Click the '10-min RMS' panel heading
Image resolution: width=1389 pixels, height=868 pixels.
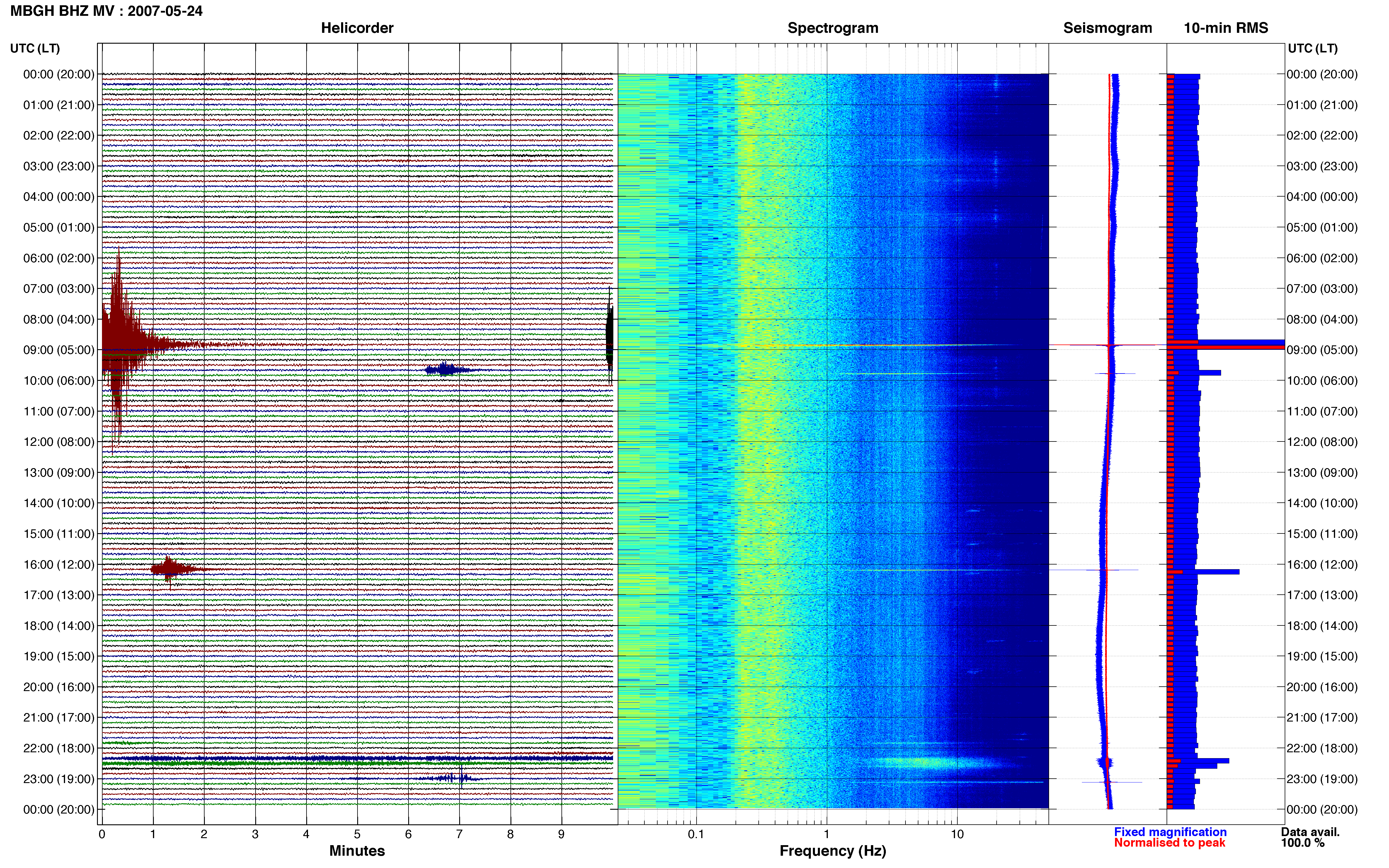pos(1226,28)
